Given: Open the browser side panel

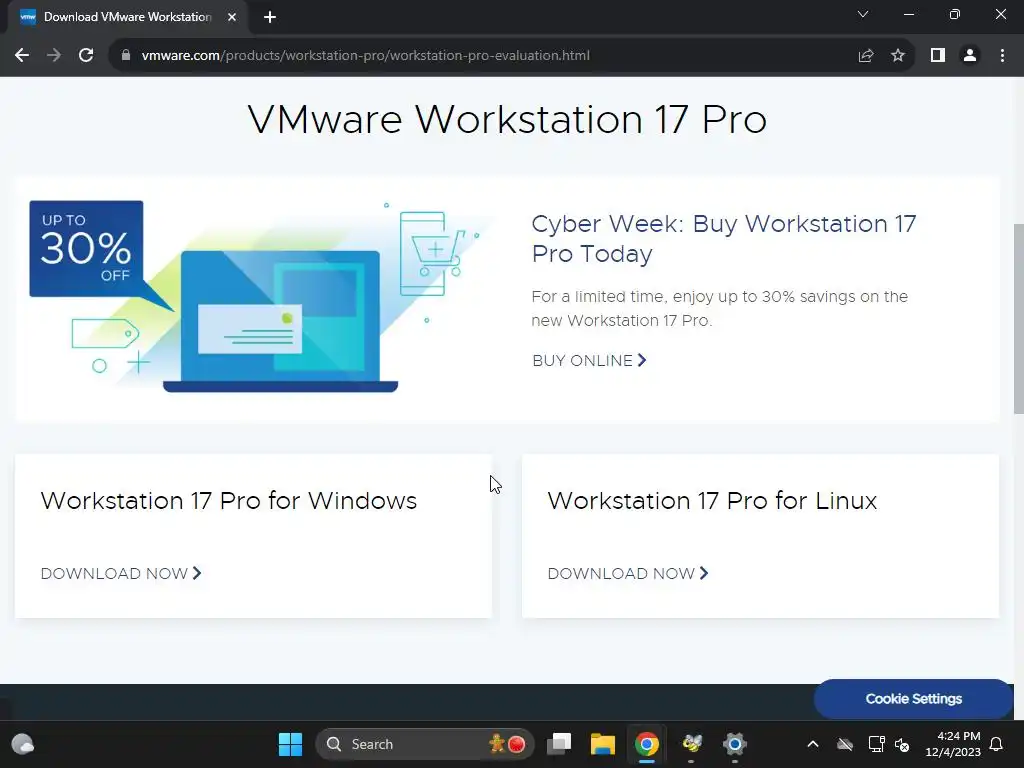Looking at the screenshot, I should pyautogui.click(x=938, y=56).
